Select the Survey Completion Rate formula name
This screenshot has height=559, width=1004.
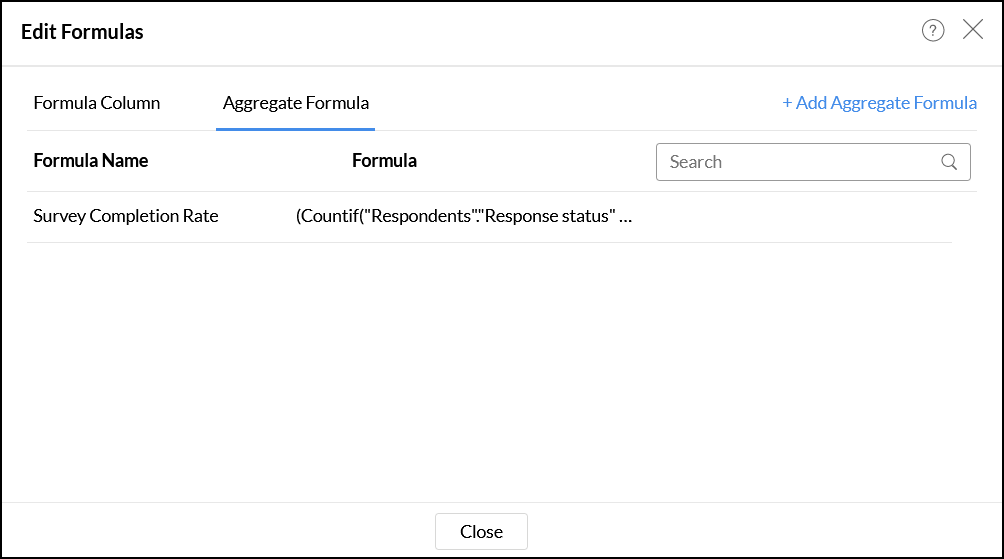[x=126, y=216]
